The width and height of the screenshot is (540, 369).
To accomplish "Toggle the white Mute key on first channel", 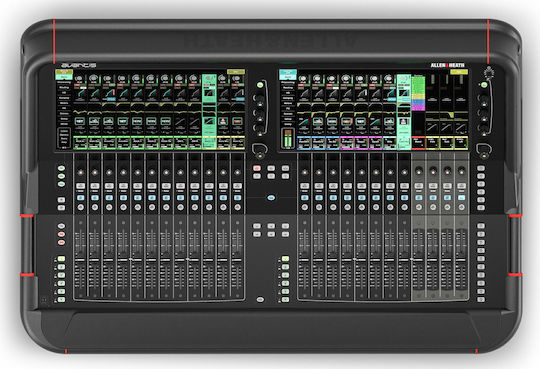I will (x=81, y=186).
